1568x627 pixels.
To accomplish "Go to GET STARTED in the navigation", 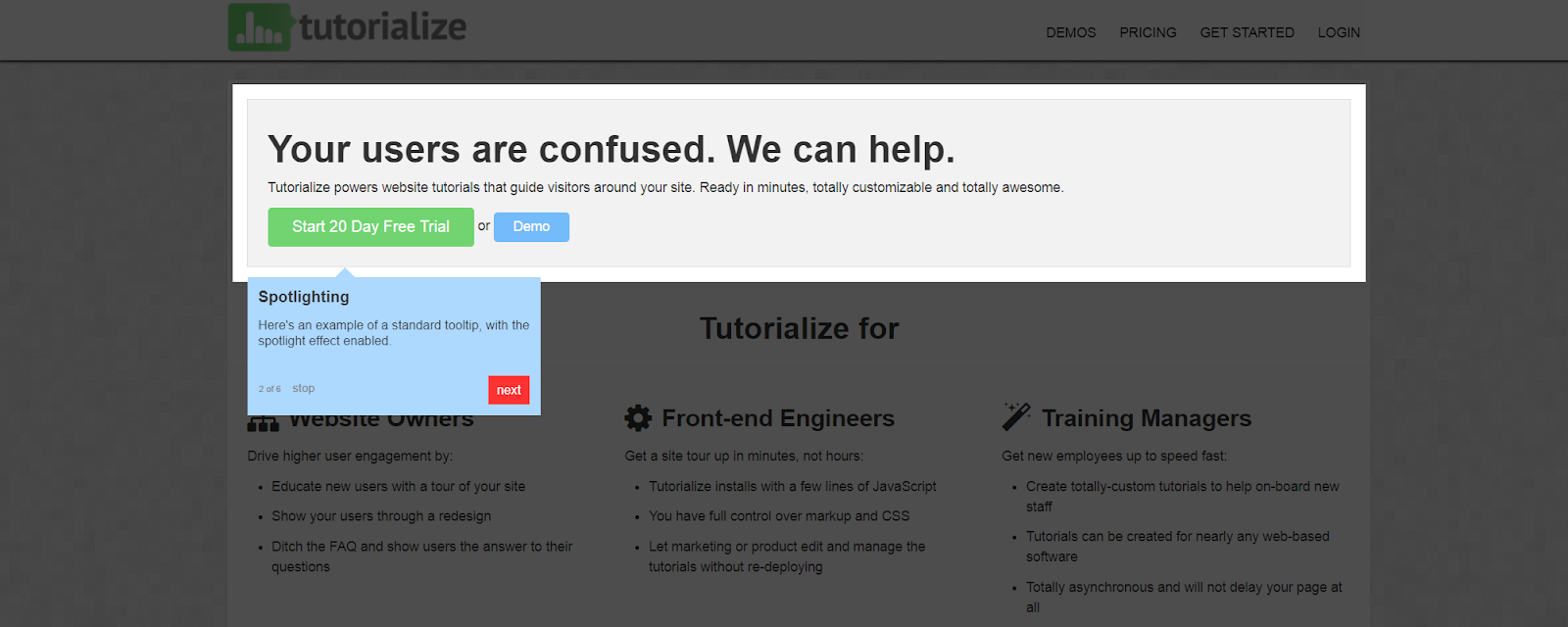I will click(1247, 32).
